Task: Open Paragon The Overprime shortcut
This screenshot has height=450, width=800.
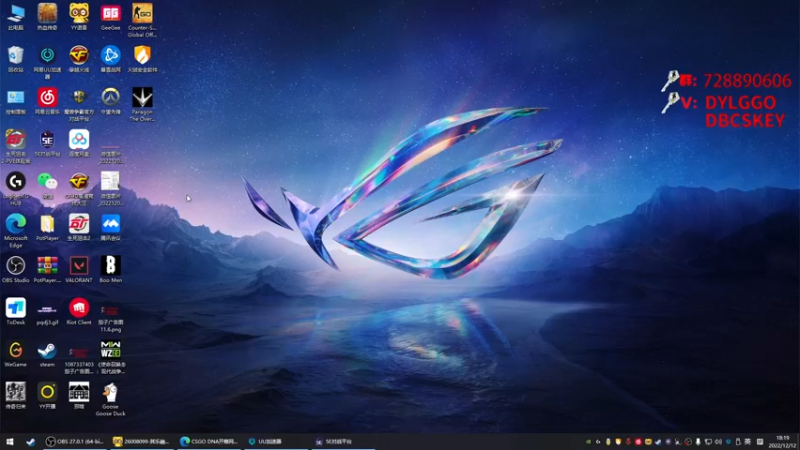Action: pyautogui.click(x=142, y=104)
